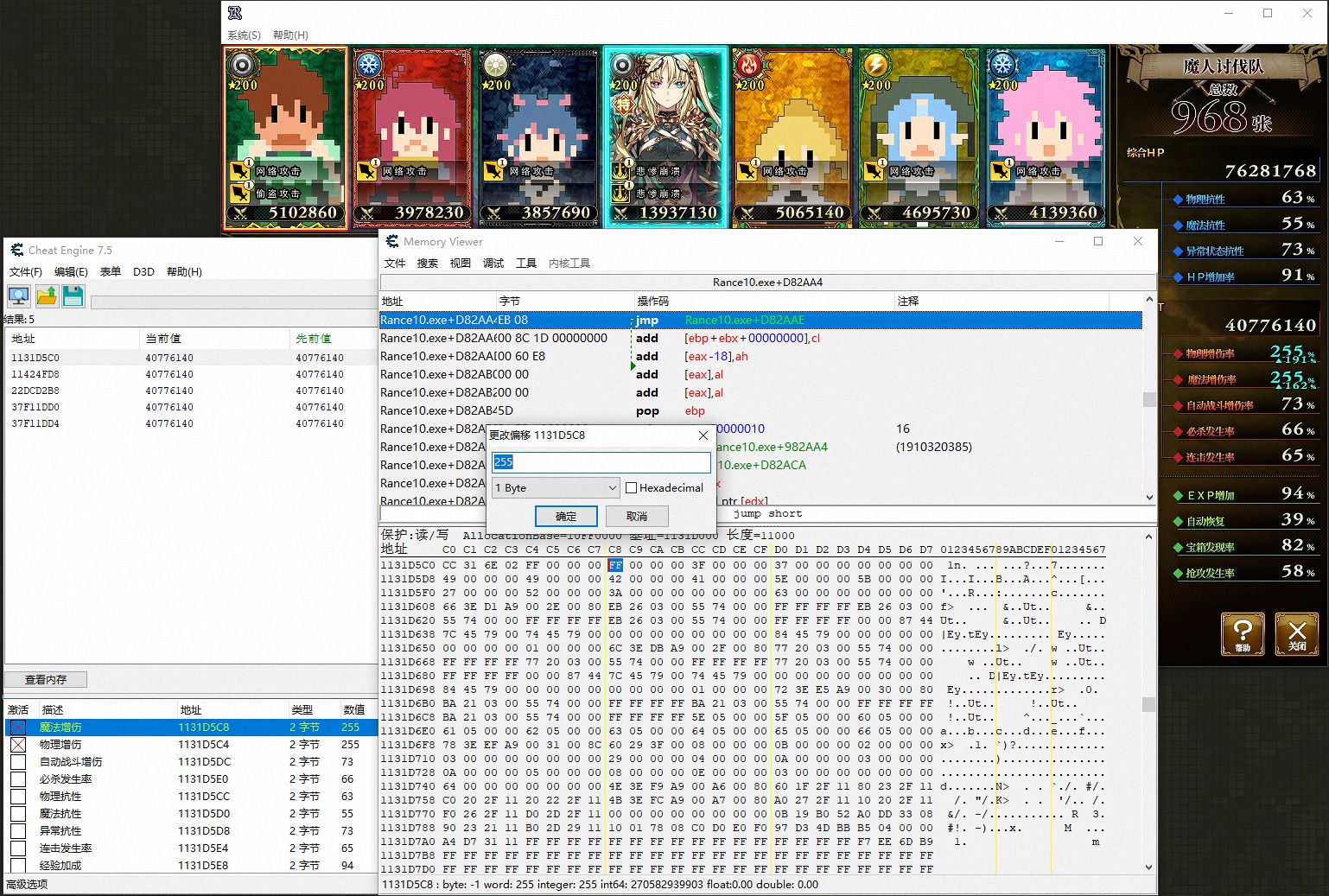1329x896 pixels.
Task: Enable the checkbox for 异常抗性 entry
Action: point(18,831)
